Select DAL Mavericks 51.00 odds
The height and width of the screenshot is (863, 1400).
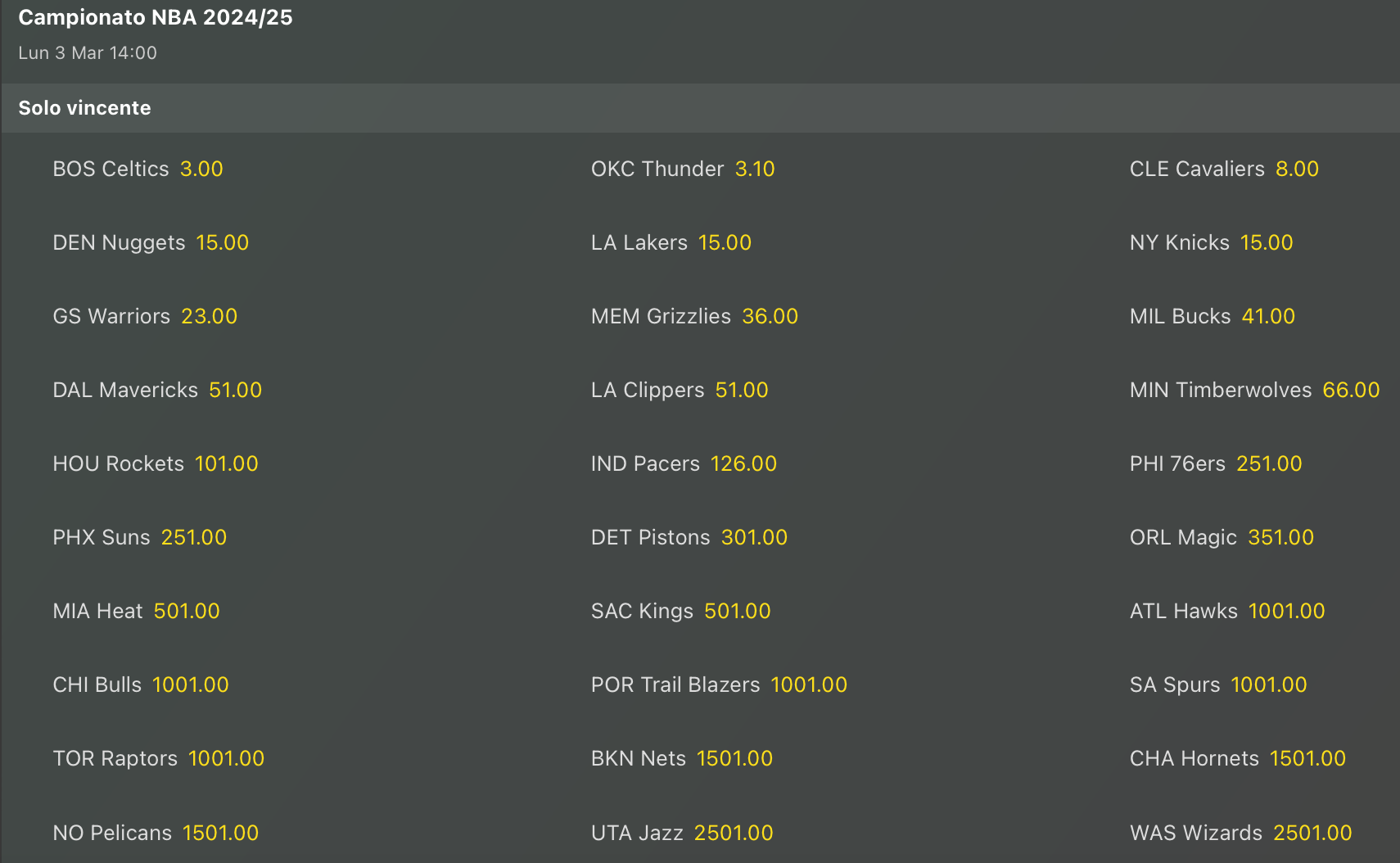(x=157, y=390)
